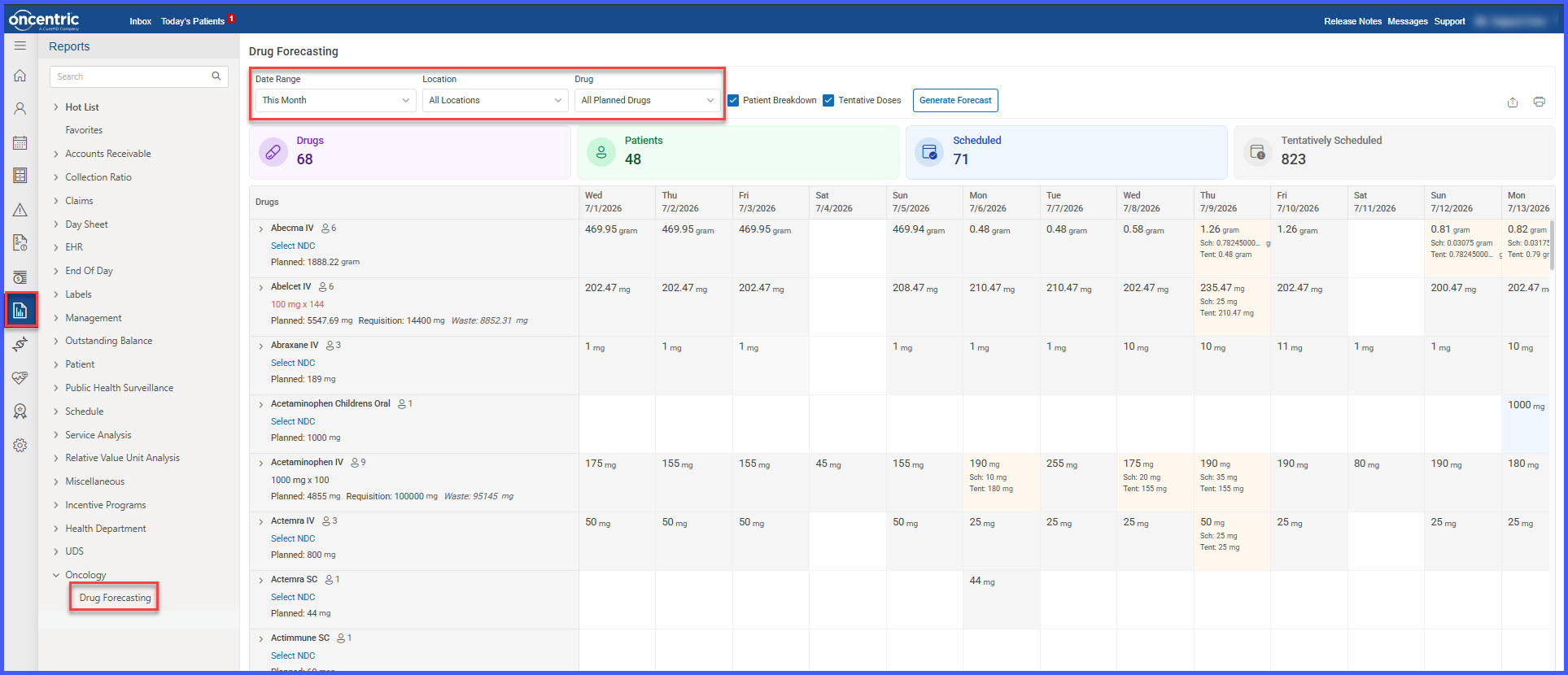
Task: Open the All Planned Drugs dropdown
Action: [648, 100]
